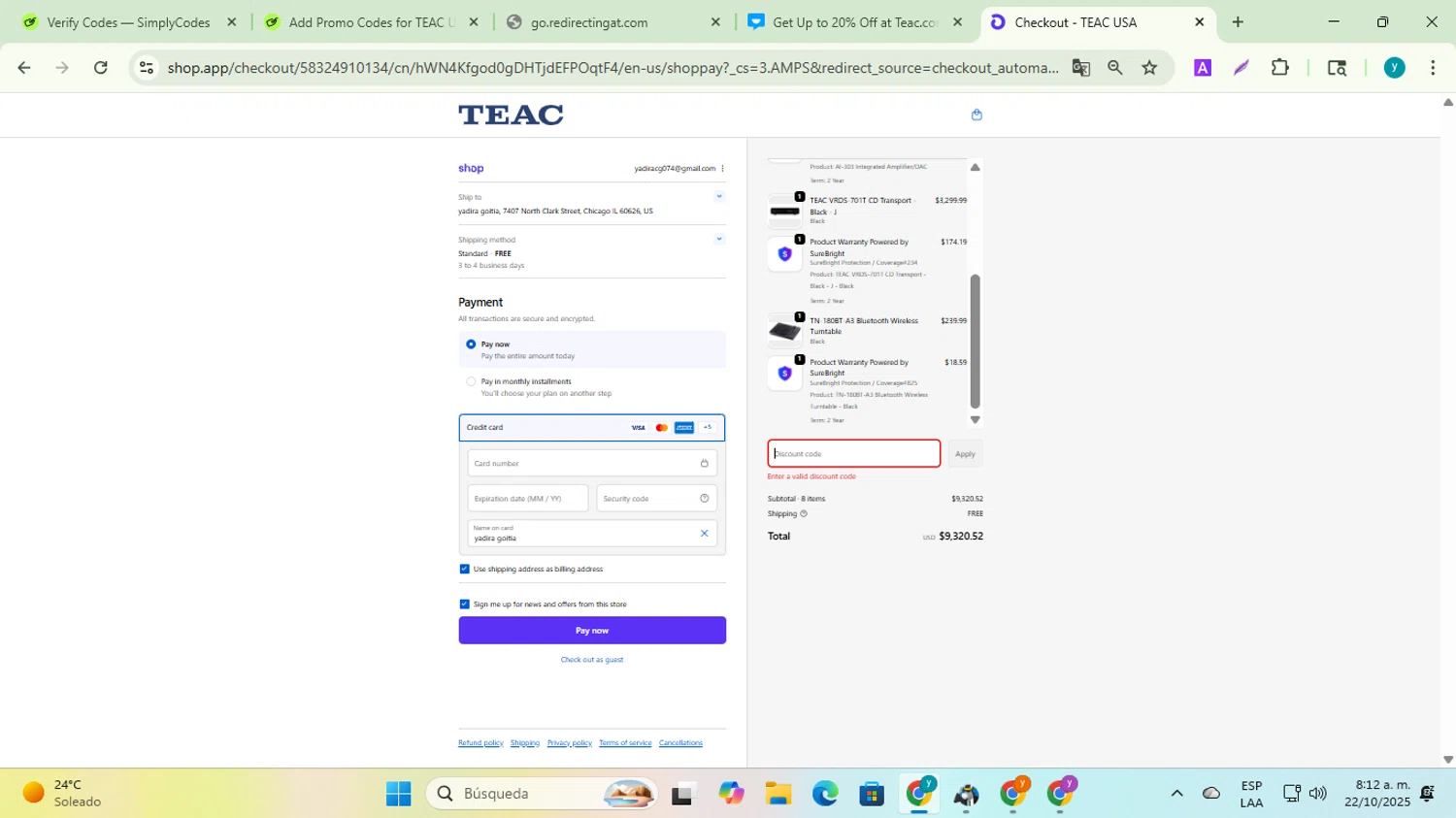Click the purple Pay now button
The width and height of the screenshot is (1456, 818).
(x=592, y=631)
